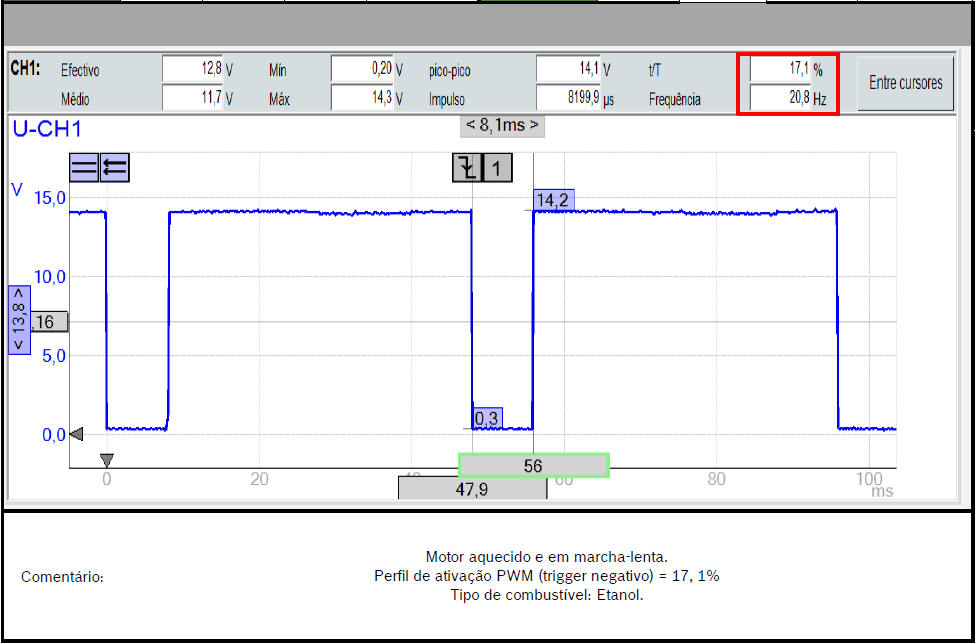Click the vertical 13,8 voltage difference slider

pos(20,319)
